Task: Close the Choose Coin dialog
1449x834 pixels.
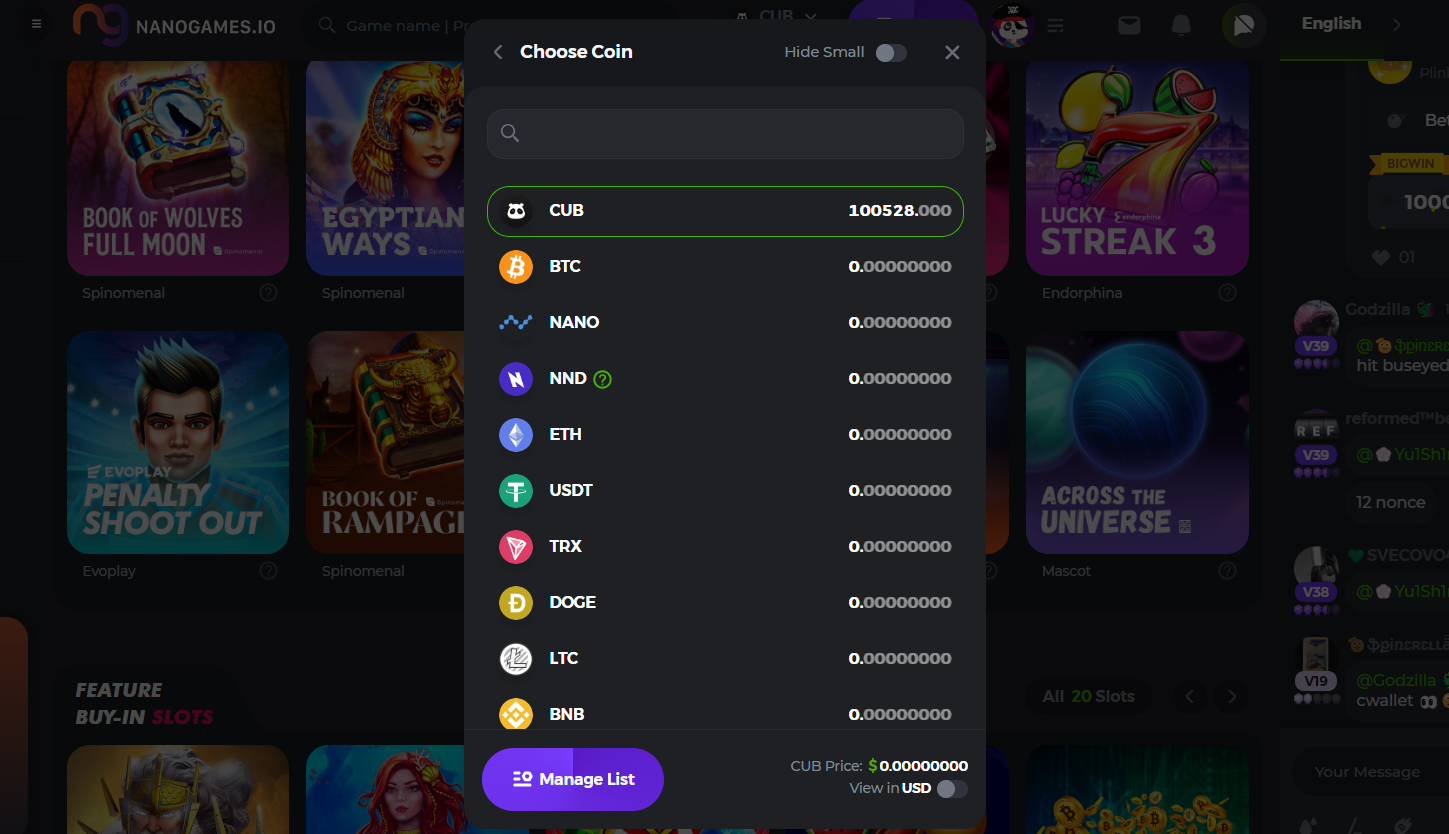Action: tap(952, 53)
